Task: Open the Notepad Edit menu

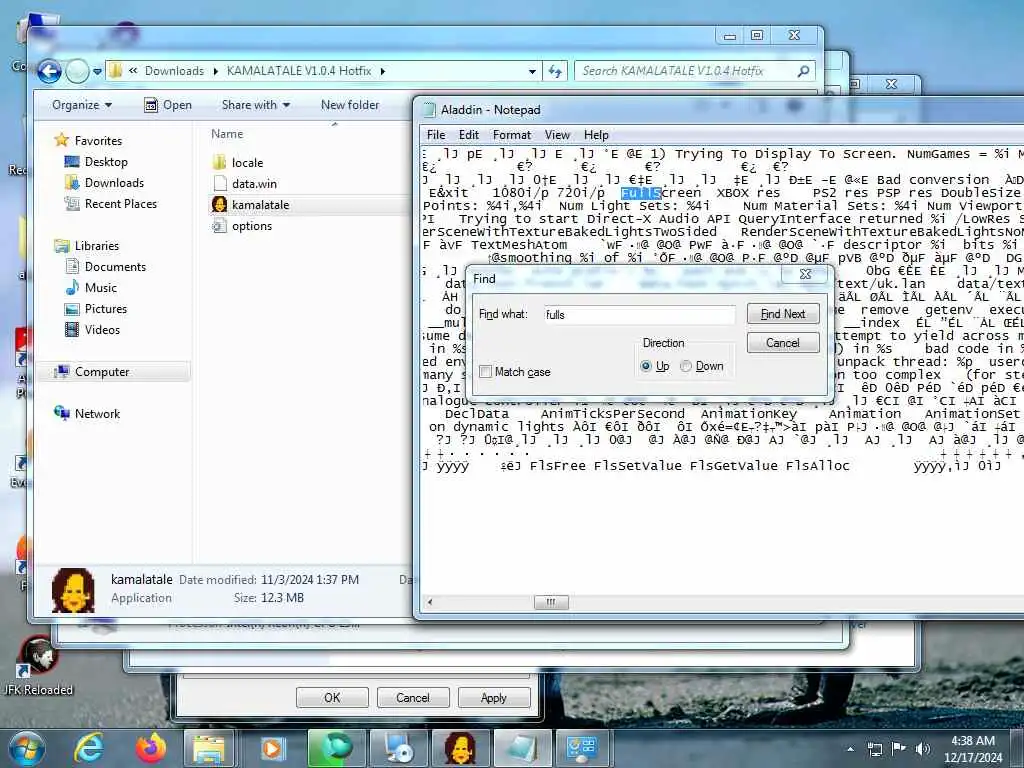Action: 469,135
